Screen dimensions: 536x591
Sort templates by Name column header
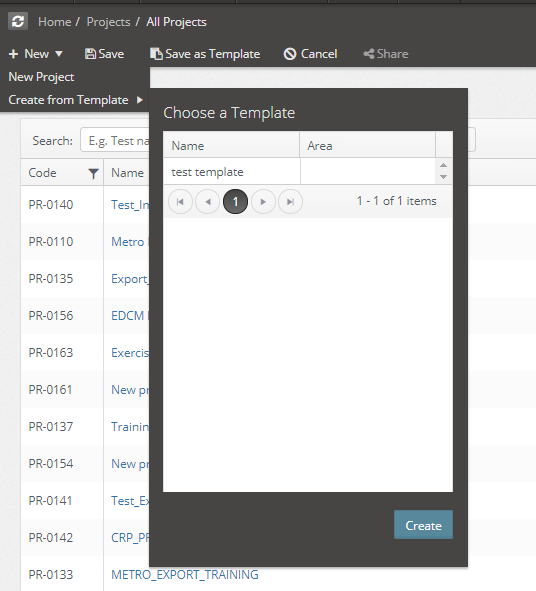click(x=231, y=145)
